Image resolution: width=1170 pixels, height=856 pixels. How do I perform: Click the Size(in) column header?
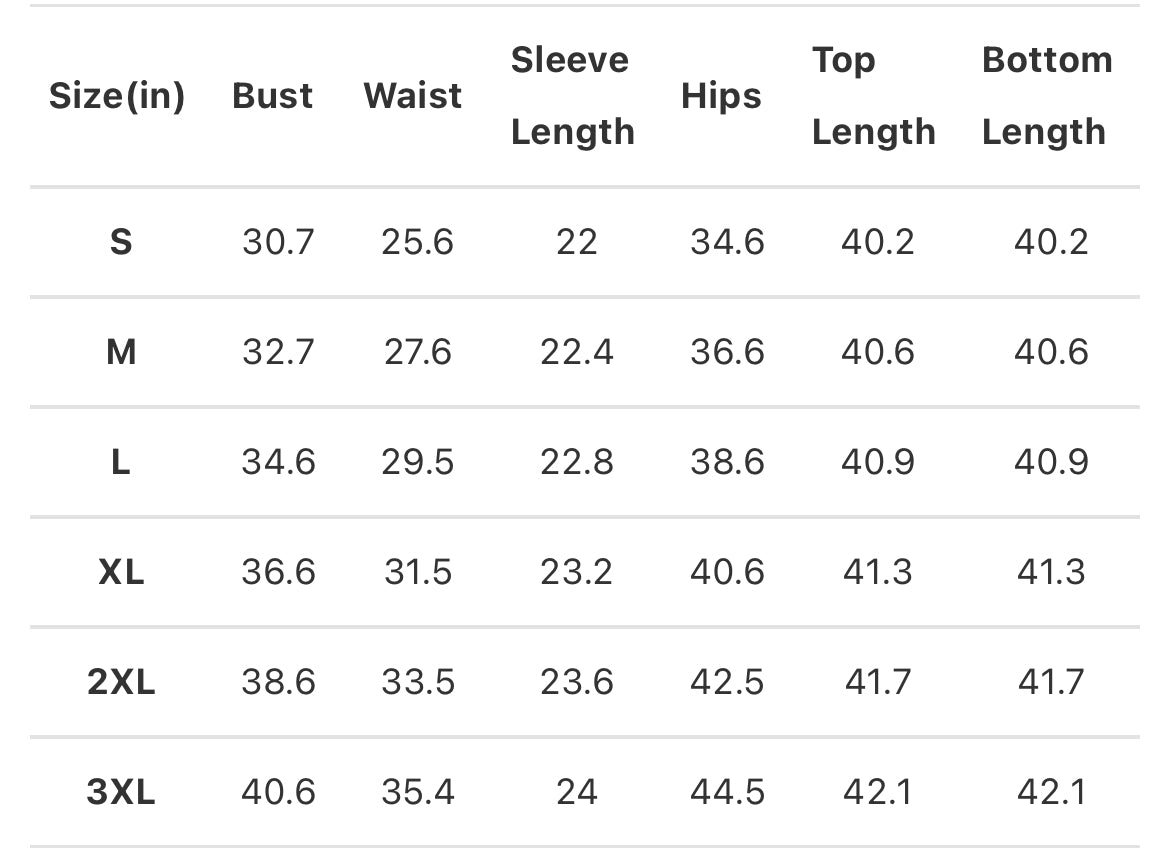117,96
